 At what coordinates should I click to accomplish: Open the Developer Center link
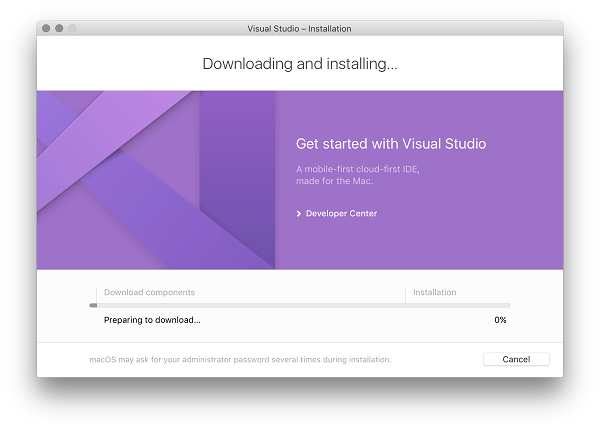341,213
